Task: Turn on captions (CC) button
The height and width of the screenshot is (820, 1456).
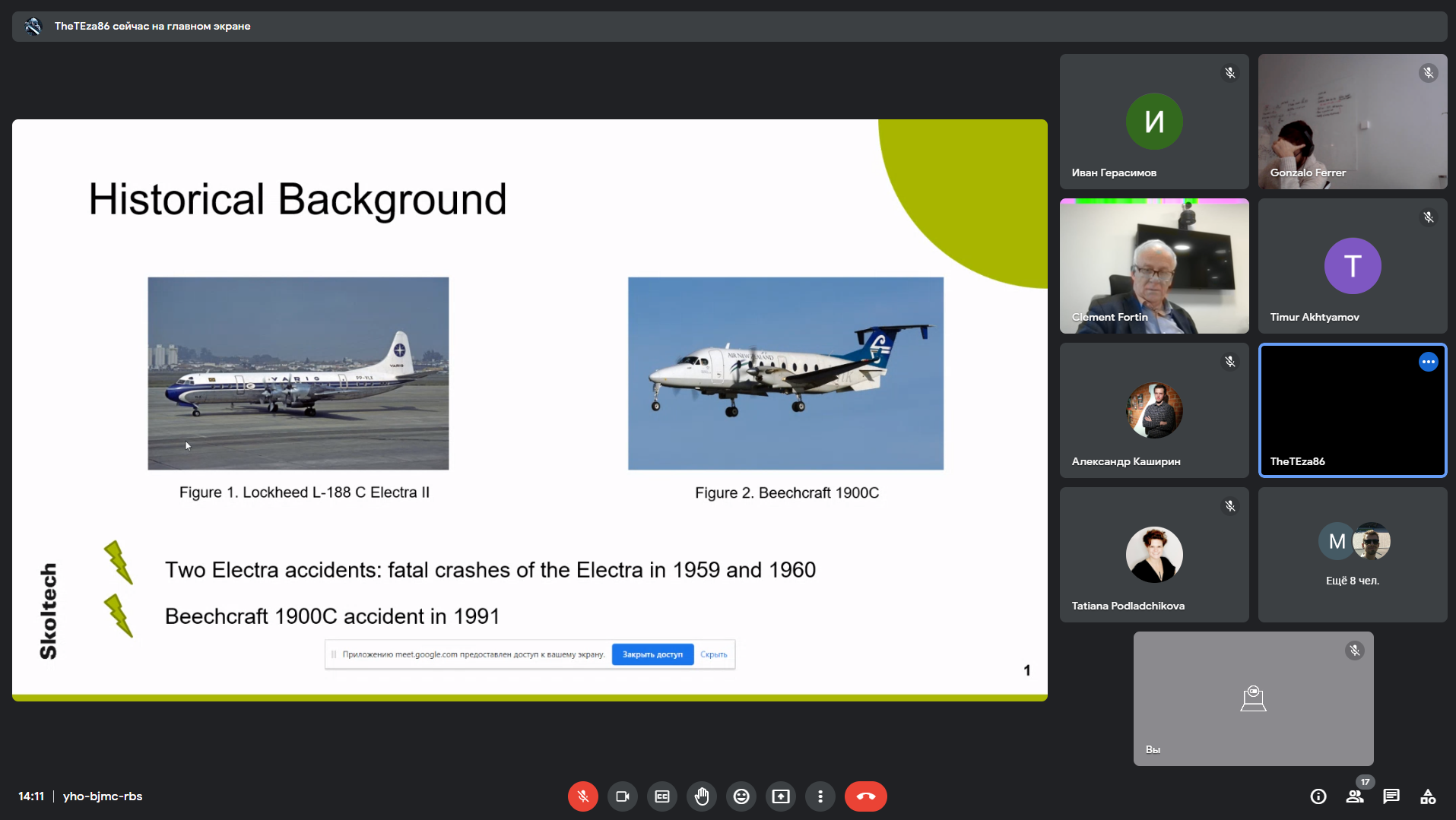Action: click(x=661, y=796)
